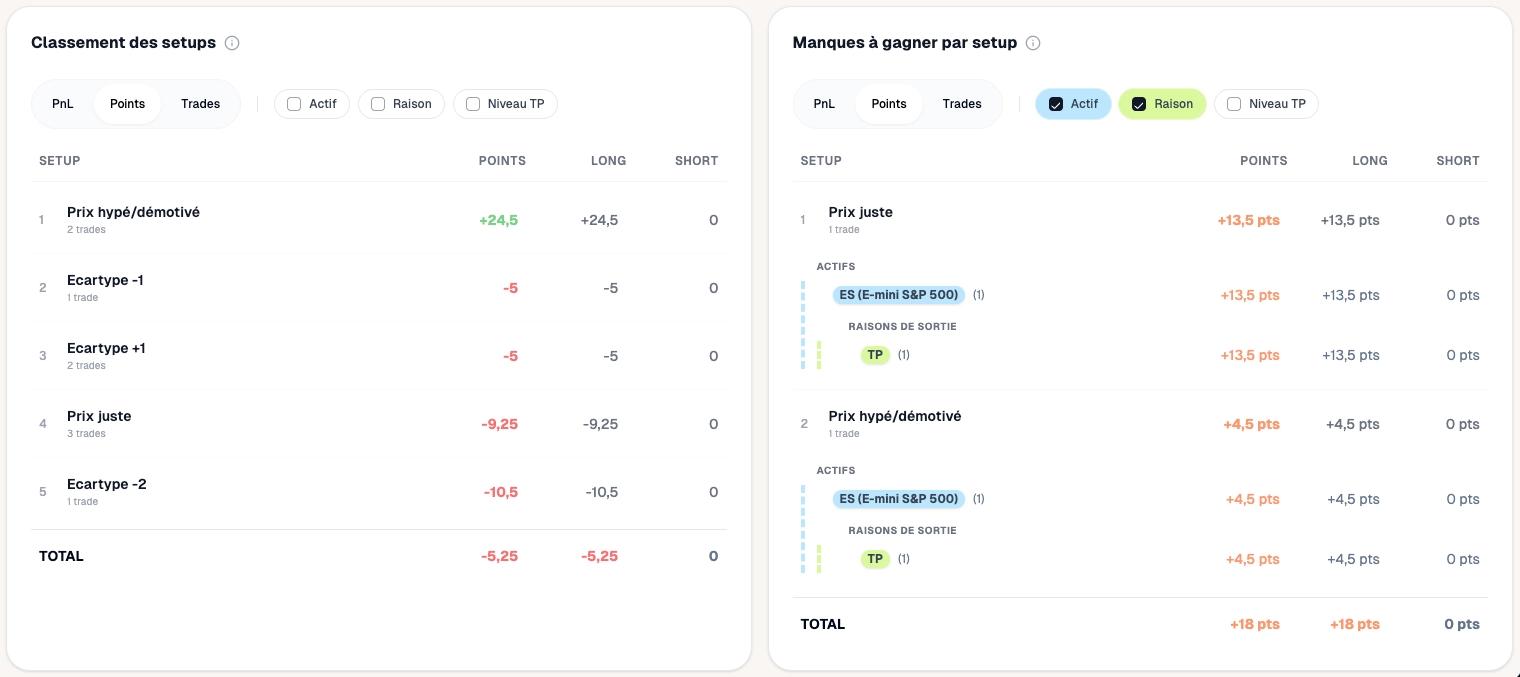The image size is (1520, 677).
Task: Check the Niveau TP filter in left panel
Action: tap(473, 103)
